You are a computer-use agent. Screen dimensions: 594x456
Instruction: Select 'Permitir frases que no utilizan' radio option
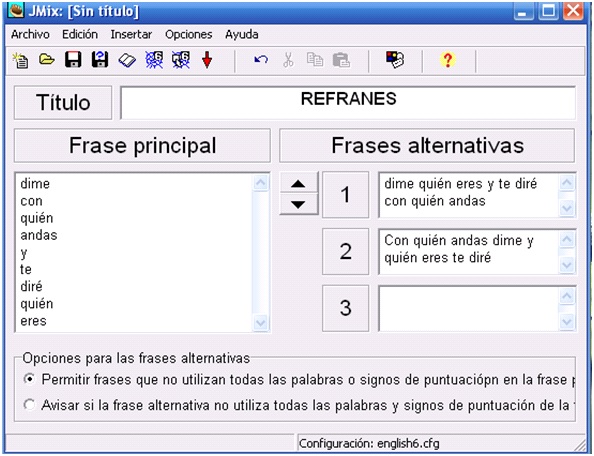click(x=30, y=379)
